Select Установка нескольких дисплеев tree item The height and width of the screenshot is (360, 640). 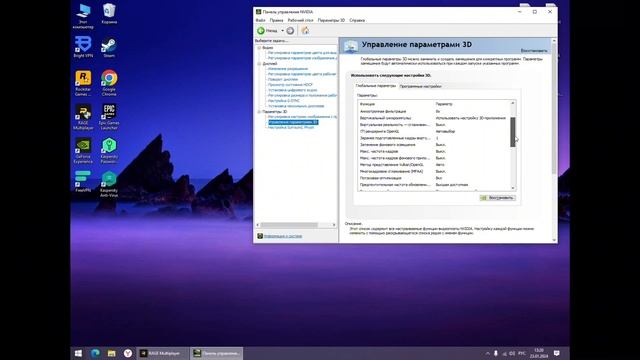coord(296,106)
